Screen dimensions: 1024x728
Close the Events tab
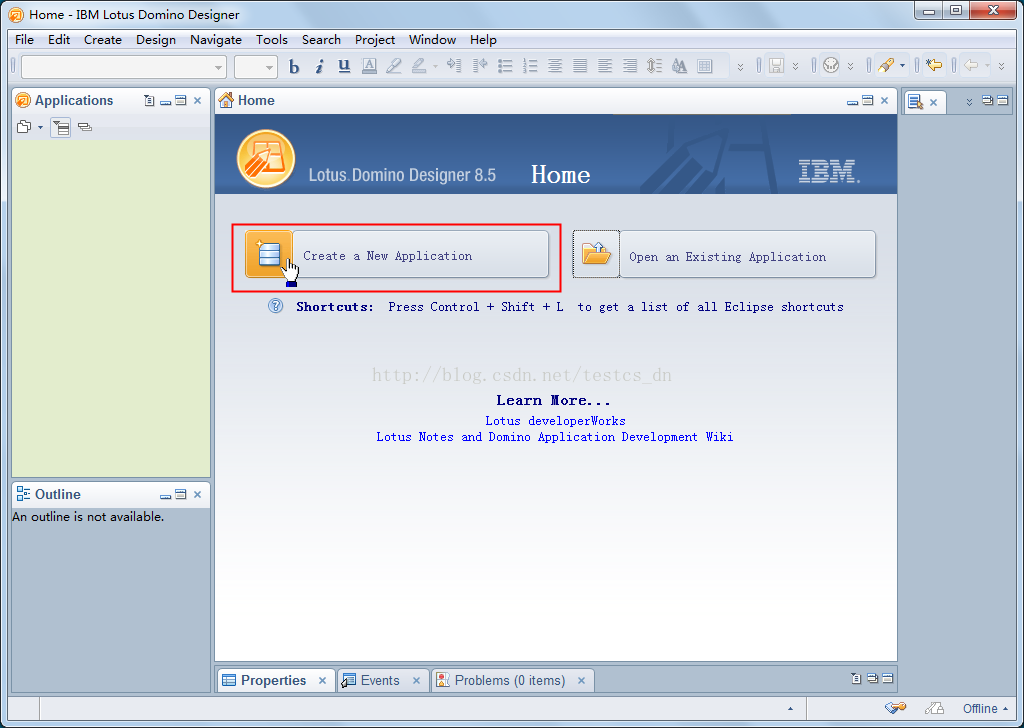[x=416, y=680]
